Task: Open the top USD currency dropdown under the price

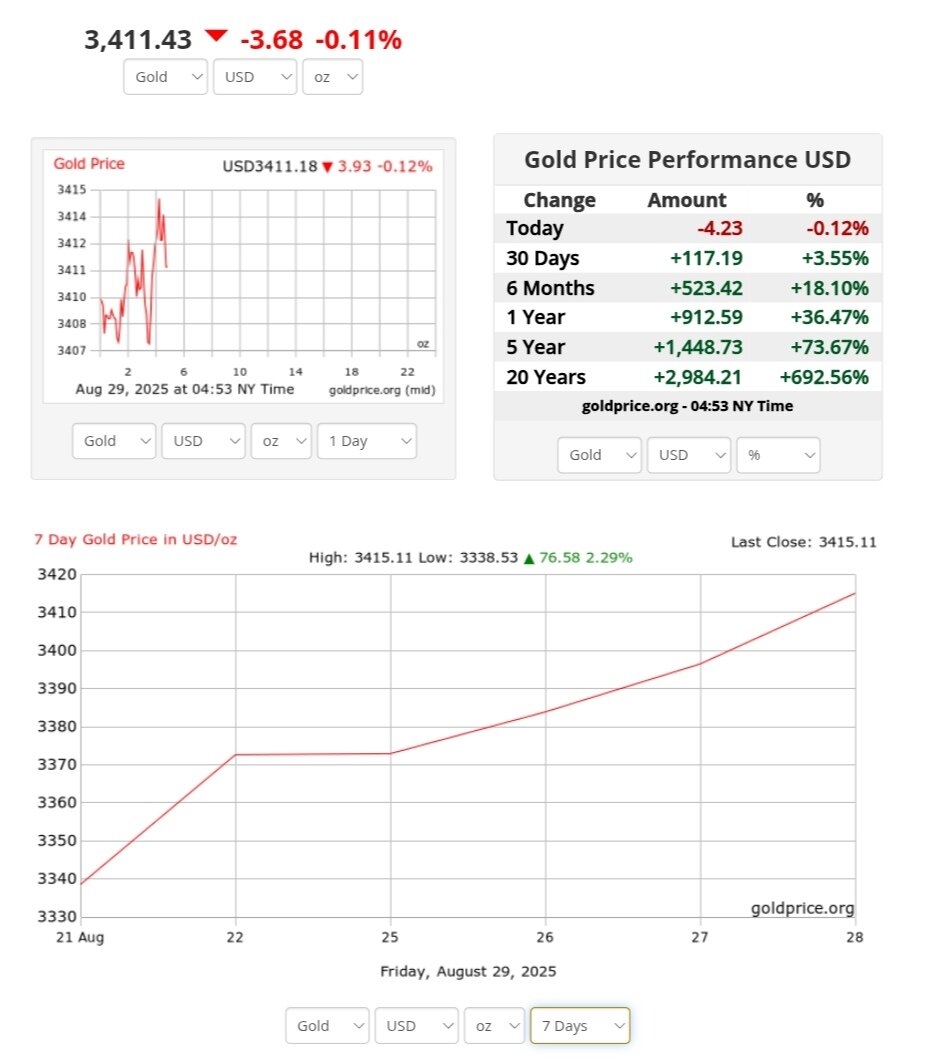Action: (x=254, y=77)
